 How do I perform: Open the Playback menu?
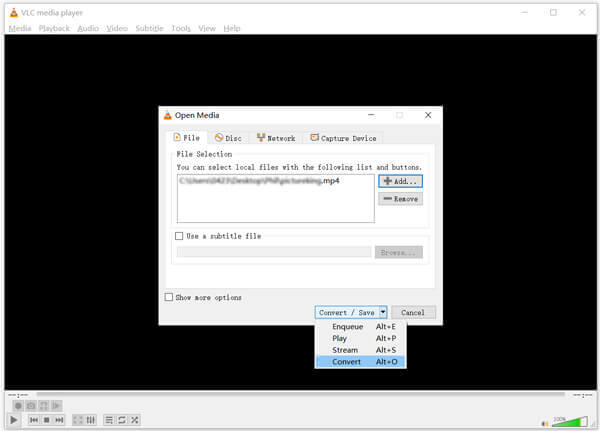point(54,28)
